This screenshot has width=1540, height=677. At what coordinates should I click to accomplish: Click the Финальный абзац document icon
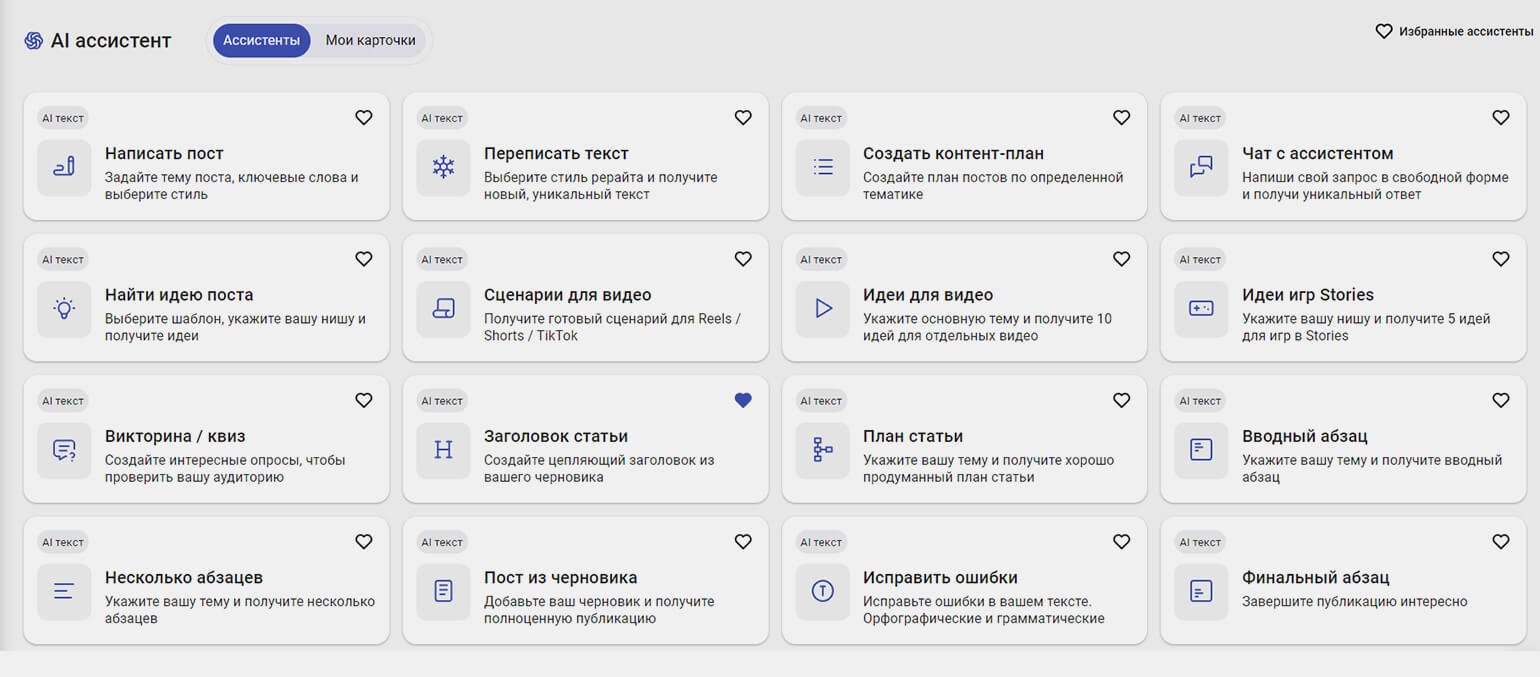[1201, 591]
